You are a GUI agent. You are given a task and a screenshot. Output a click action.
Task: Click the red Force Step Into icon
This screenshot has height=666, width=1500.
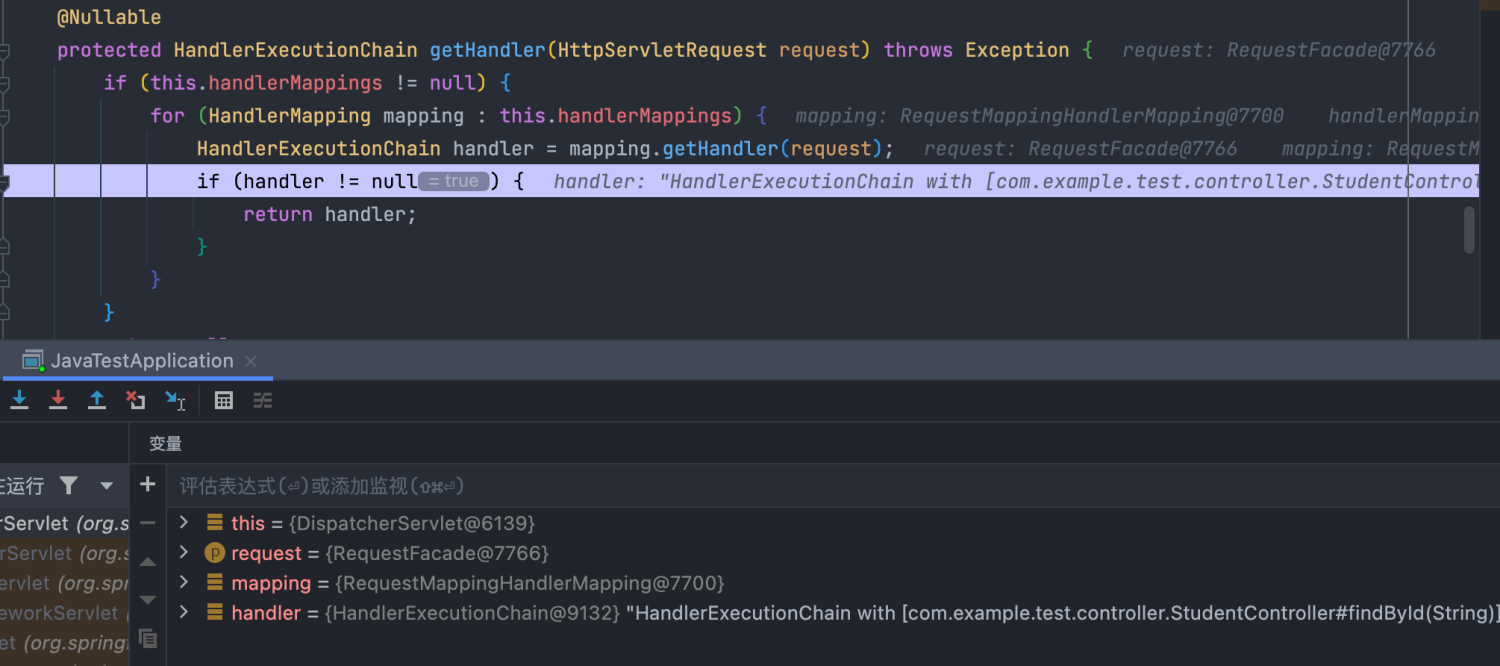(58, 400)
